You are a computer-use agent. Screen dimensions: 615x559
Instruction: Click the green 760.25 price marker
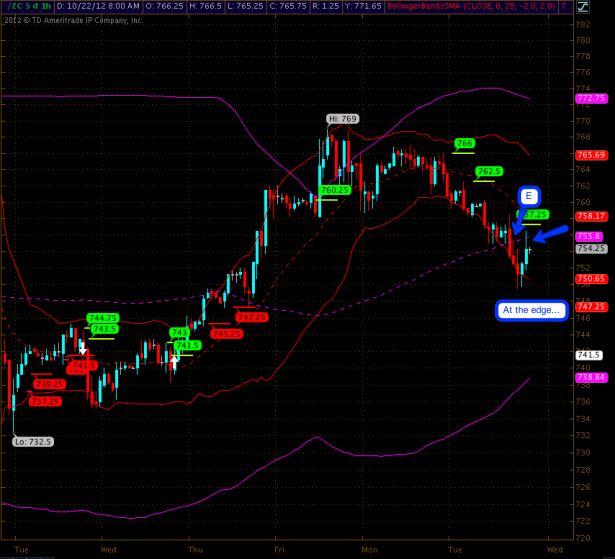tap(334, 190)
